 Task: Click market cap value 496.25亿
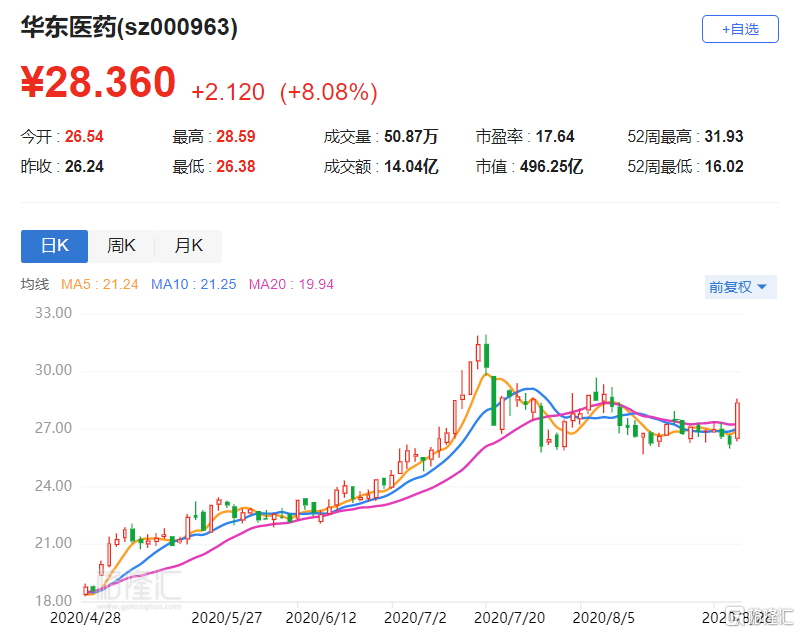click(552, 166)
